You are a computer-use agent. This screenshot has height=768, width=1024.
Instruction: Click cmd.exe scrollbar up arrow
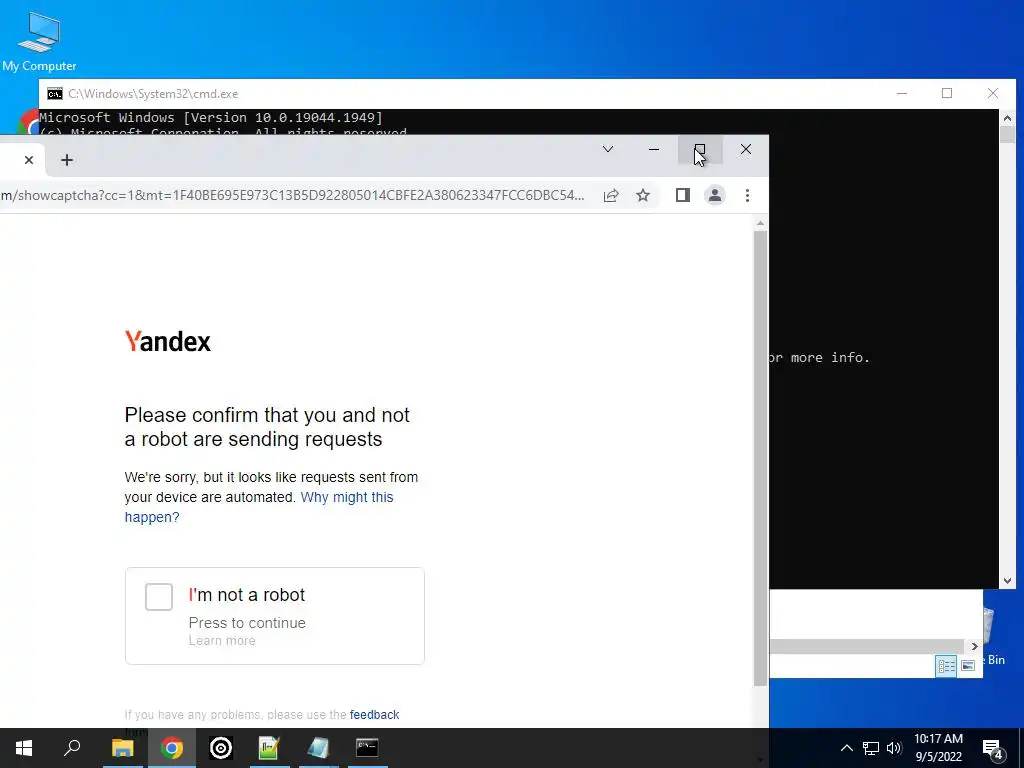click(x=1007, y=118)
